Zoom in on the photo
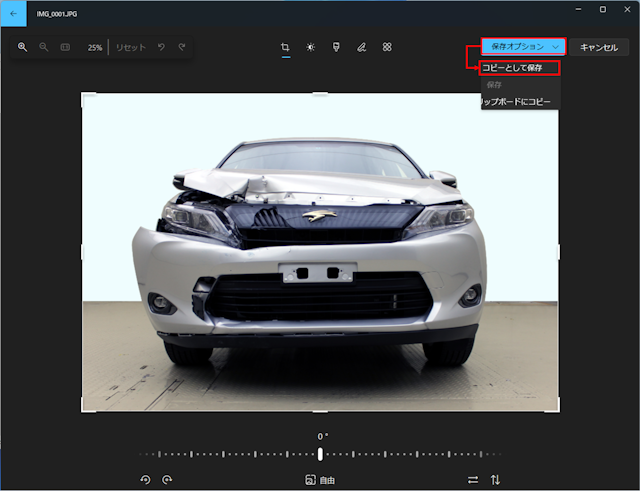 click(22, 47)
